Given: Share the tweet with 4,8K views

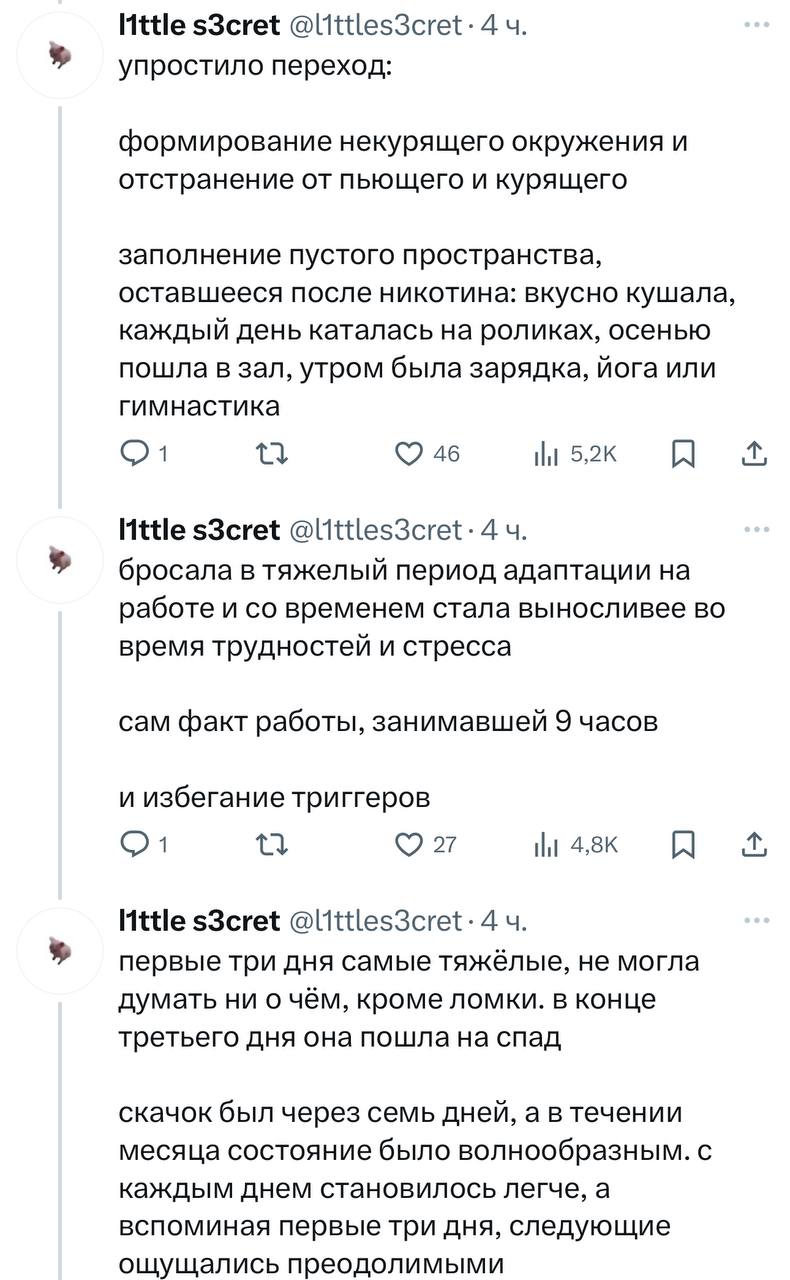Looking at the screenshot, I should pos(755,844).
